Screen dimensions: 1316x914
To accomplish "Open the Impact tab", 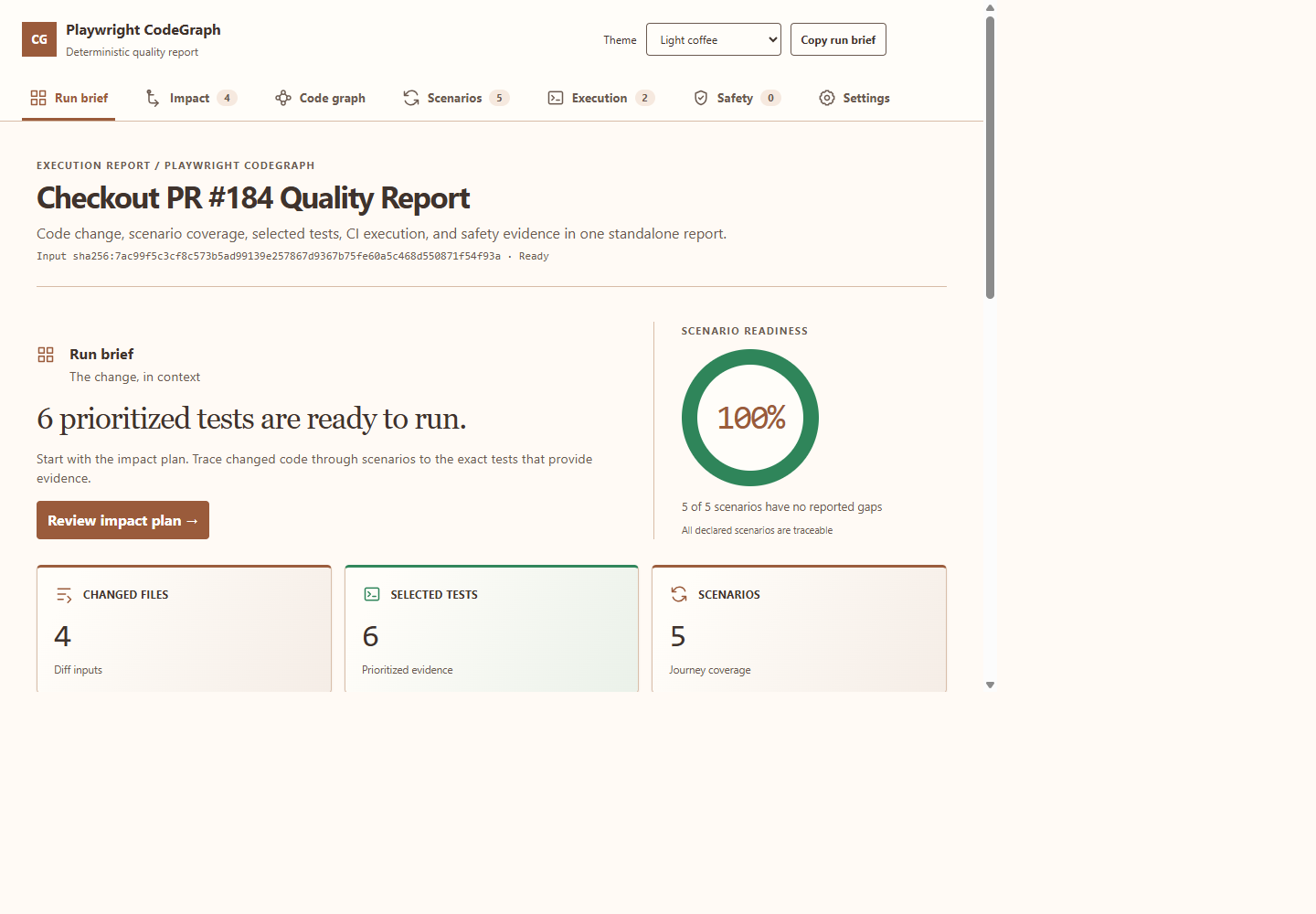I will 191,98.
